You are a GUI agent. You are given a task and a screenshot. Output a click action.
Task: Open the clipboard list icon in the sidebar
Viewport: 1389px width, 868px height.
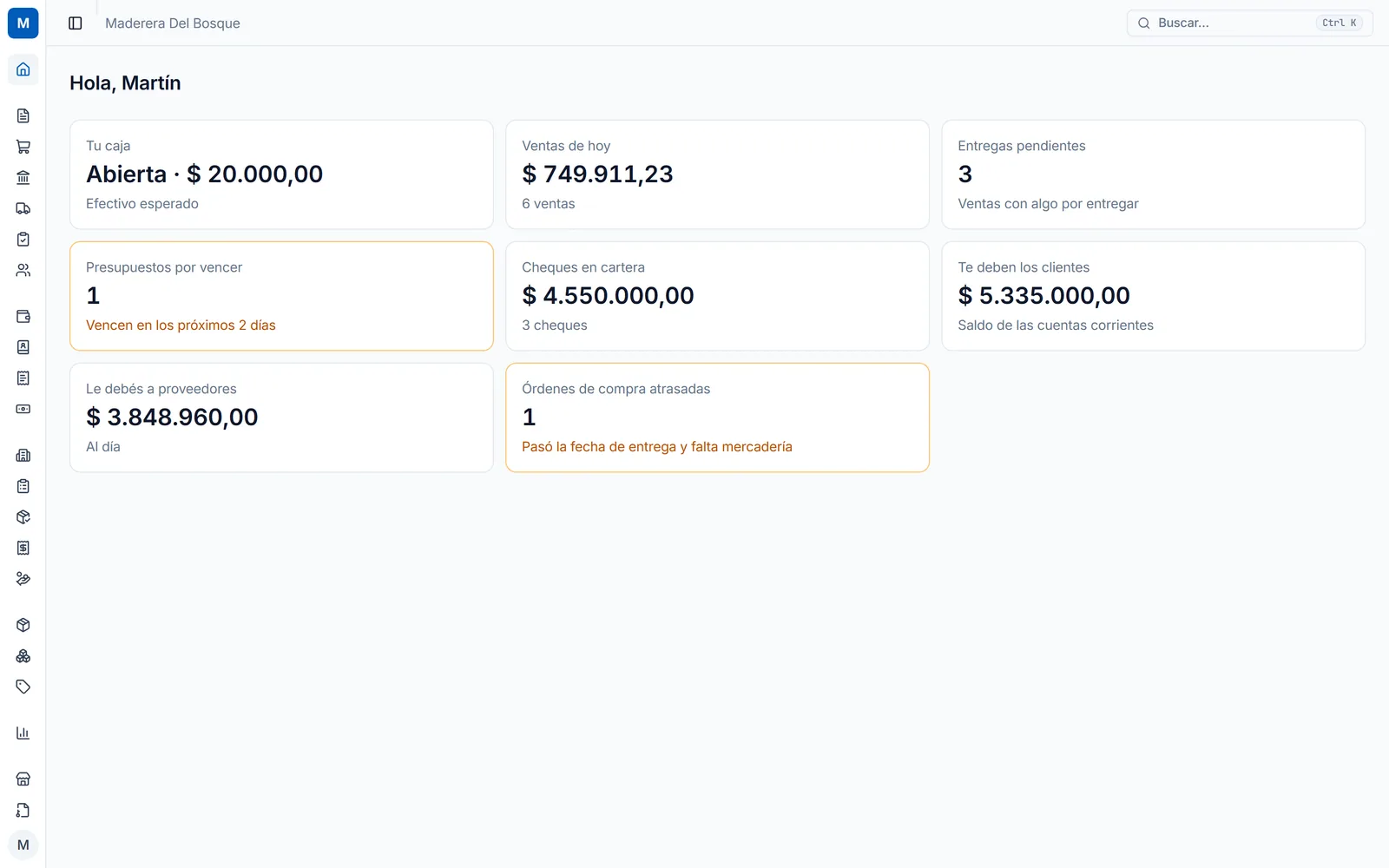click(x=23, y=486)
